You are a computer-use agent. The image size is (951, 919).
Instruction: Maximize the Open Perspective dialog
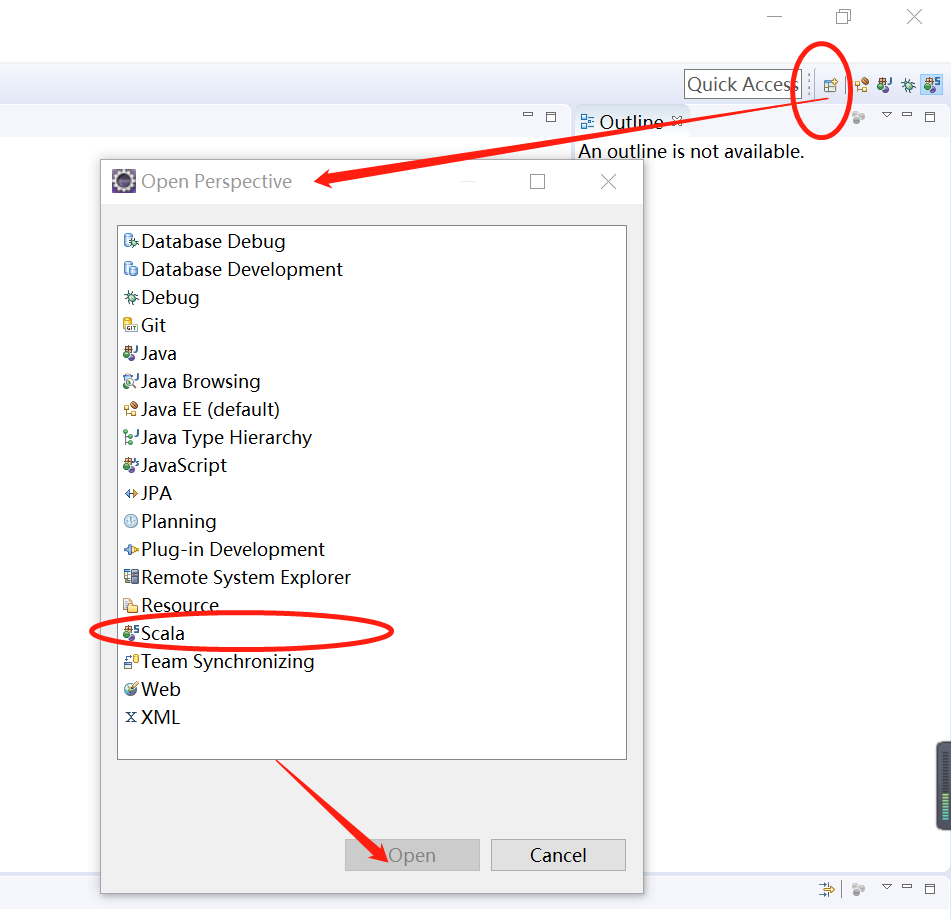coord(537,181)
